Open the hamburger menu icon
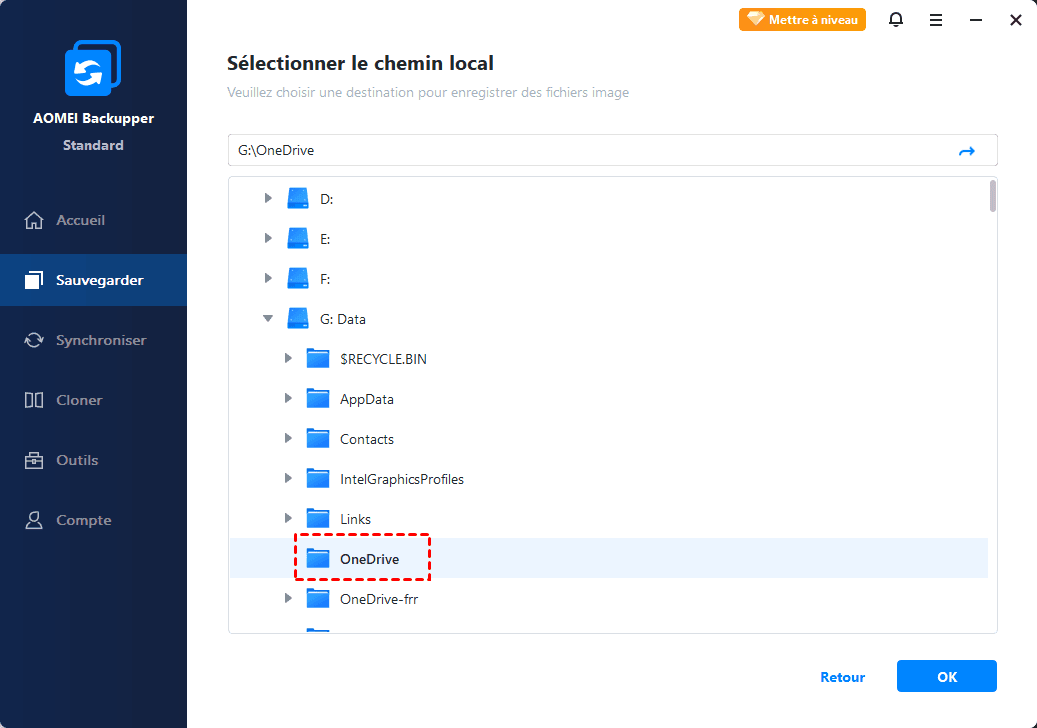1037x728 pixels. 936,20
